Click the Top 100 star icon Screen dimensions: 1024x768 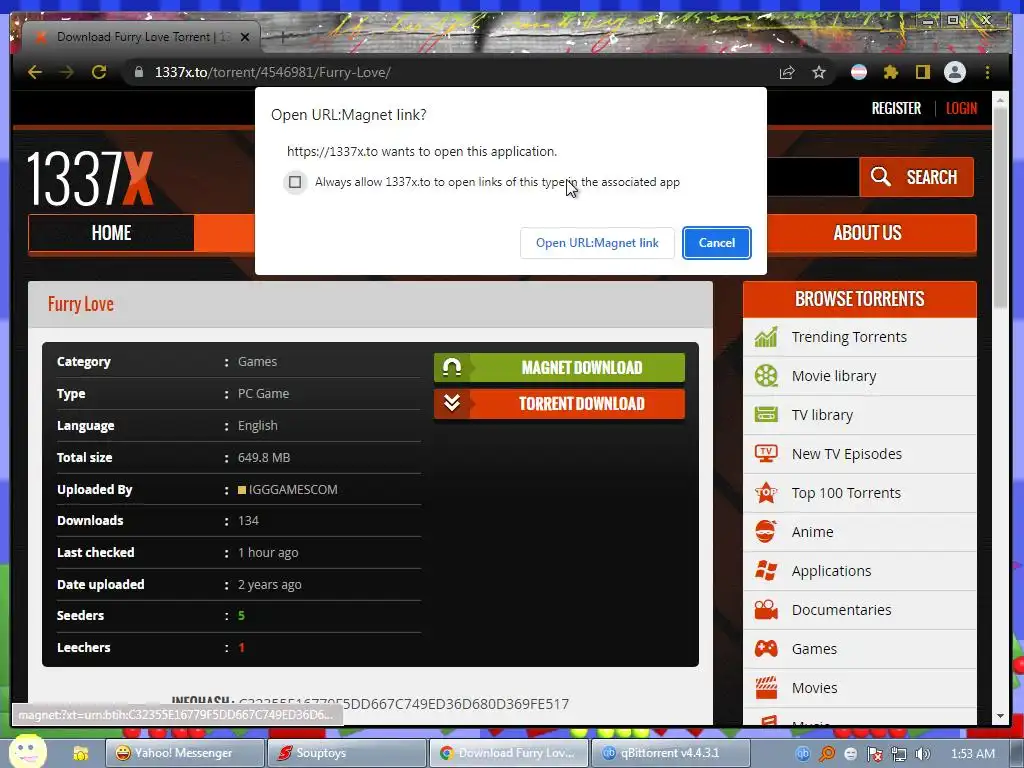(x=766, y=493)
